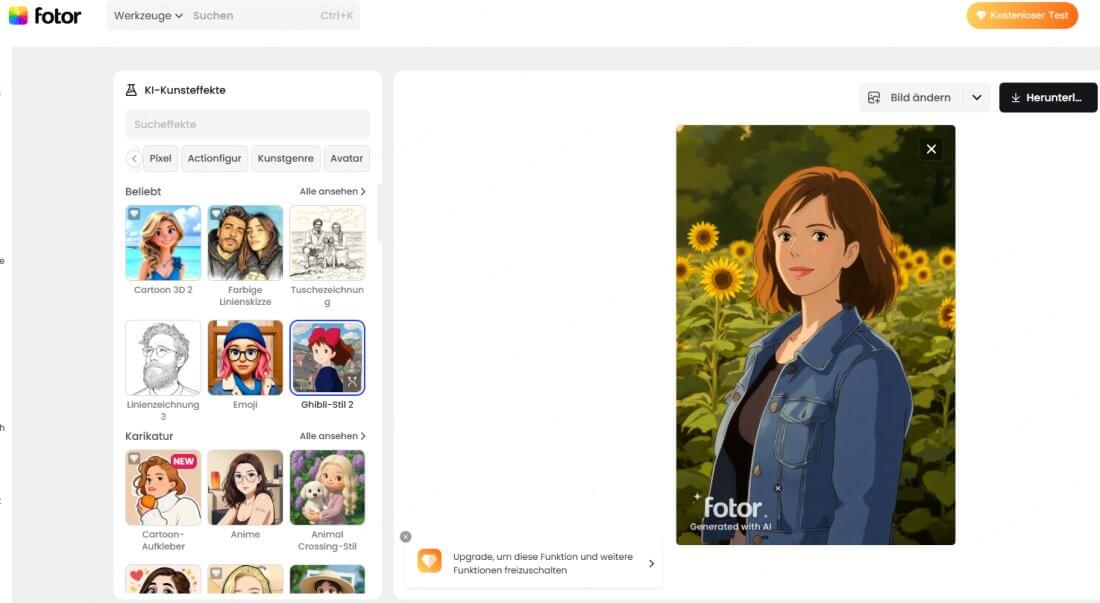
Task: Click the Sucheffekte search field
Action: point(247,125)
